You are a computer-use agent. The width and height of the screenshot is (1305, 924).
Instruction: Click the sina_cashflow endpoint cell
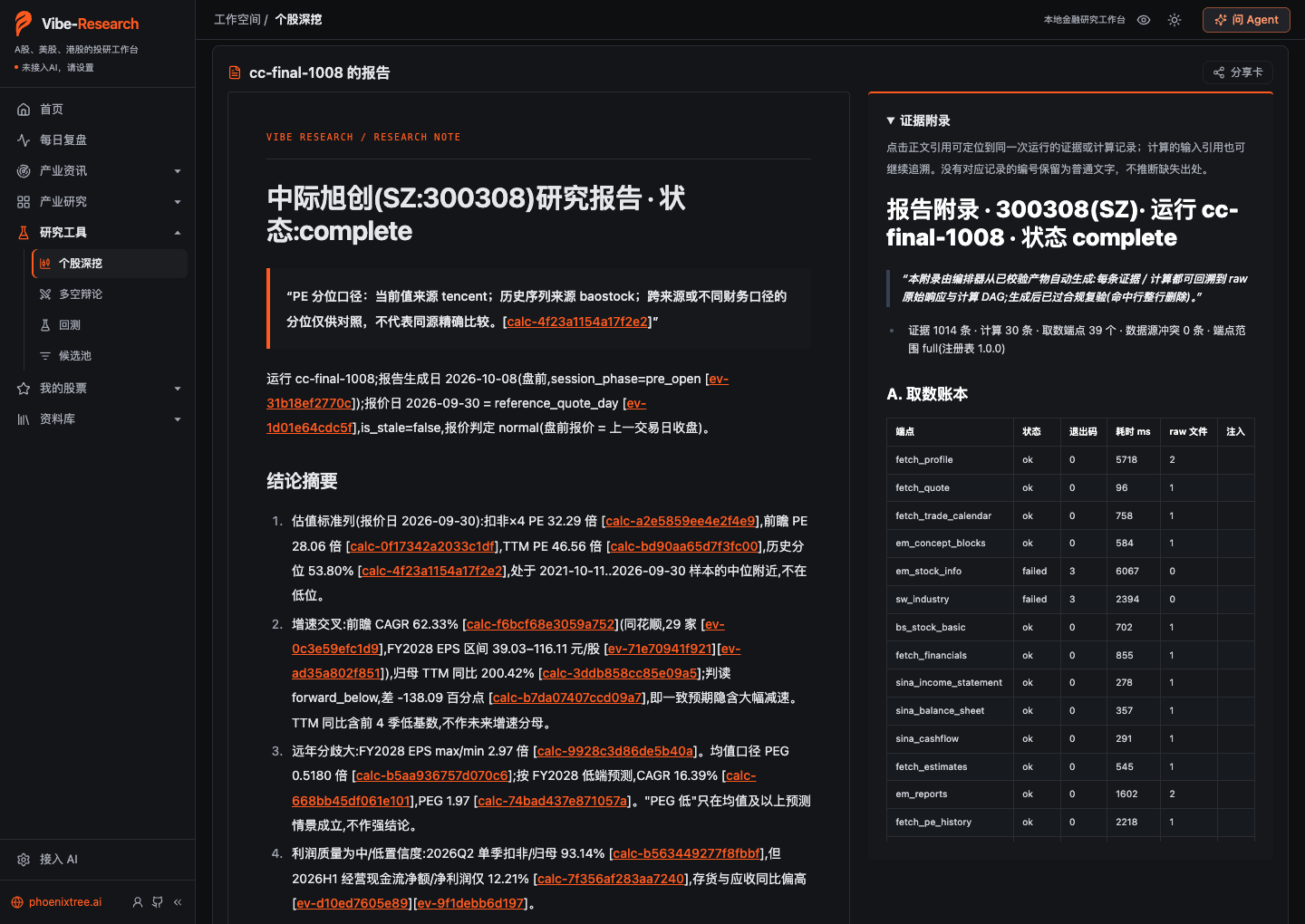point(950,739)
